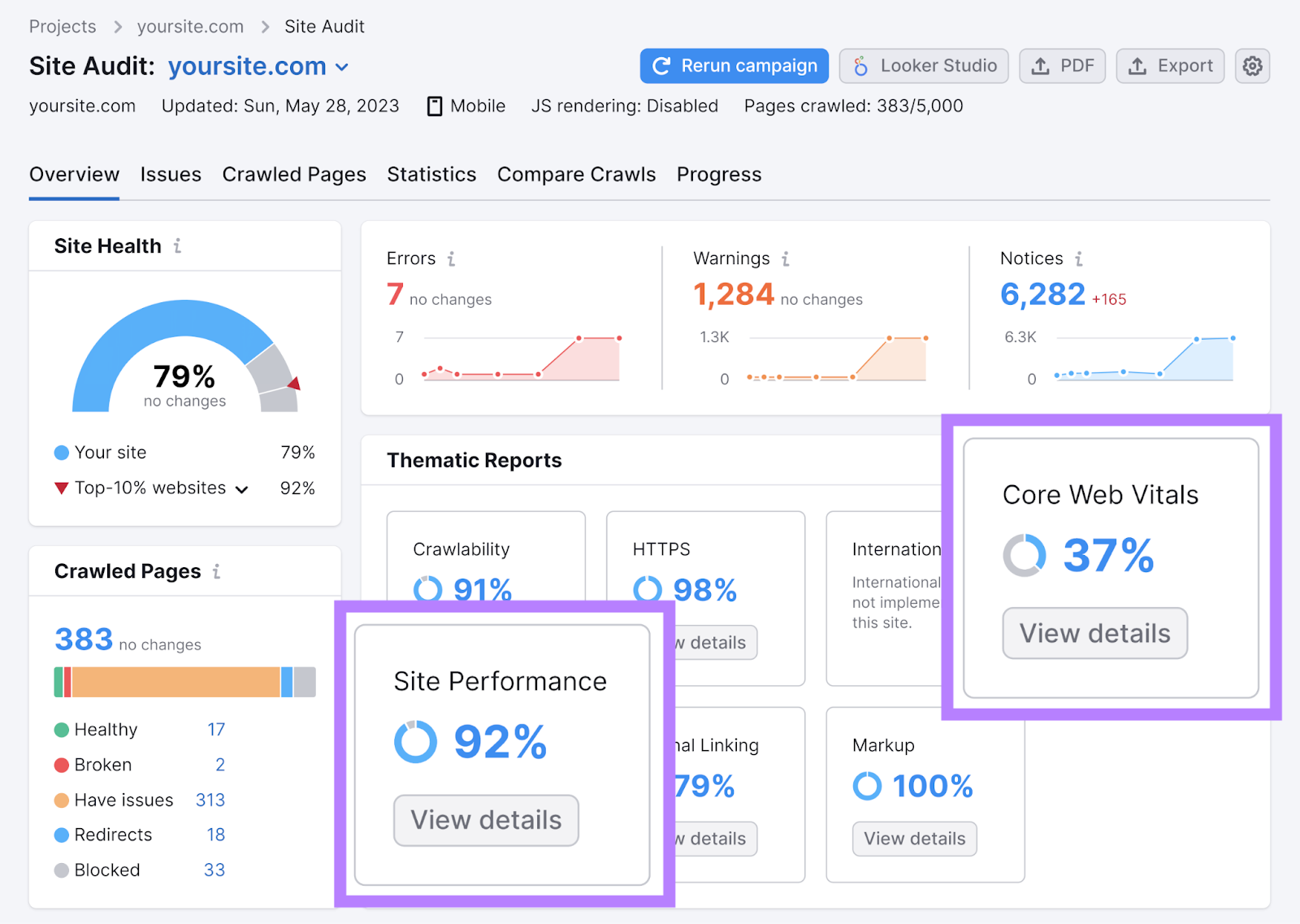Image resolution: width=1300 pixels, height=924 pixels.
Task: Click the Export upload icon
Action: (1138, 66)
